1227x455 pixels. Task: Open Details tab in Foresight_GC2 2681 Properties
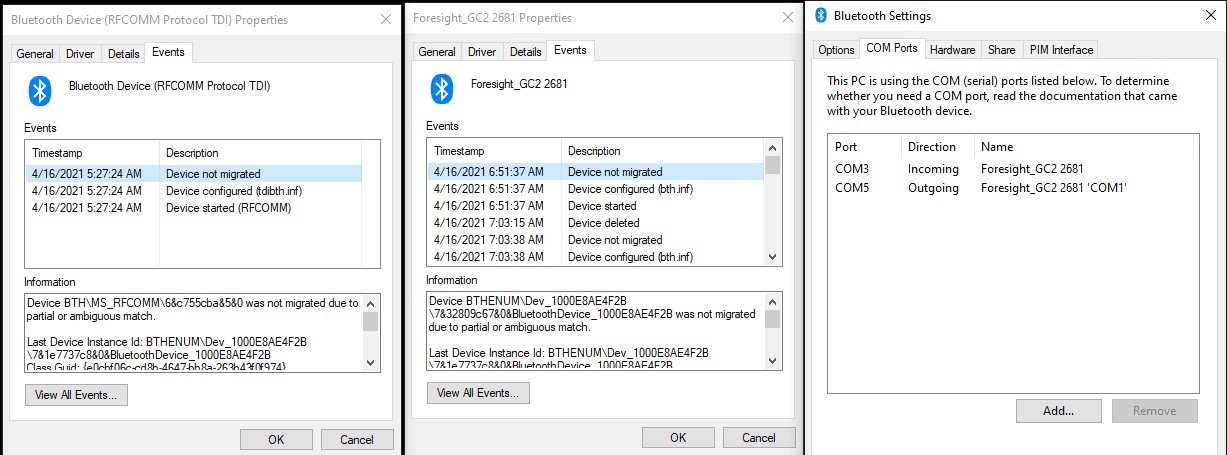[525, 52]
